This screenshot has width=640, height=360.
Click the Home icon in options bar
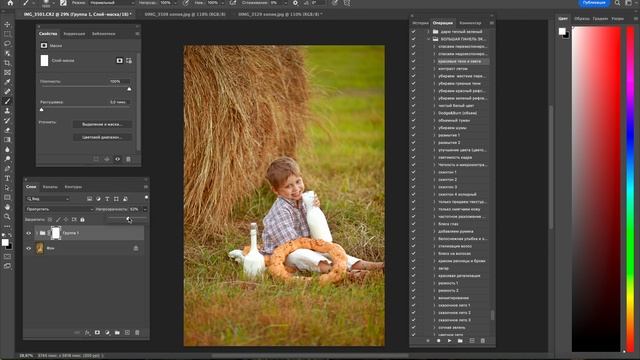(10, 3)
